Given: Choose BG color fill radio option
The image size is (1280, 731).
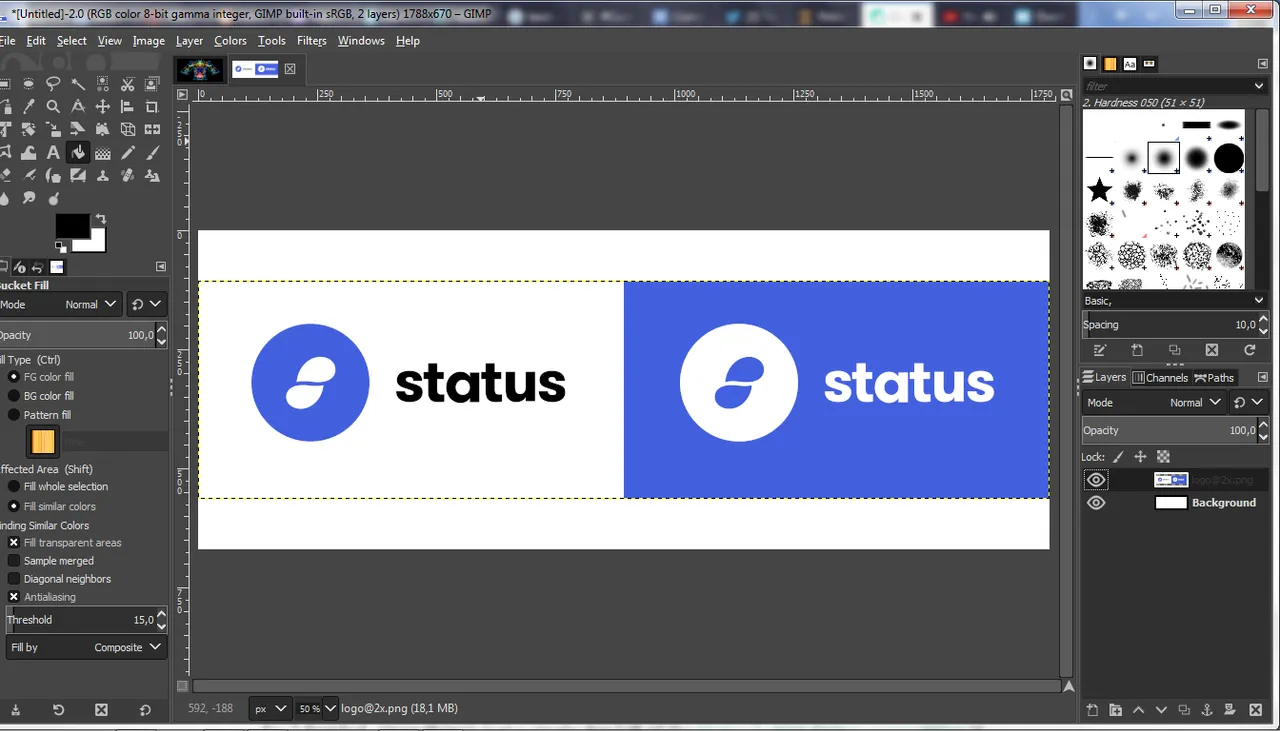Looking at the screenshot, I should pyautogui.click(x=14, y=396).
